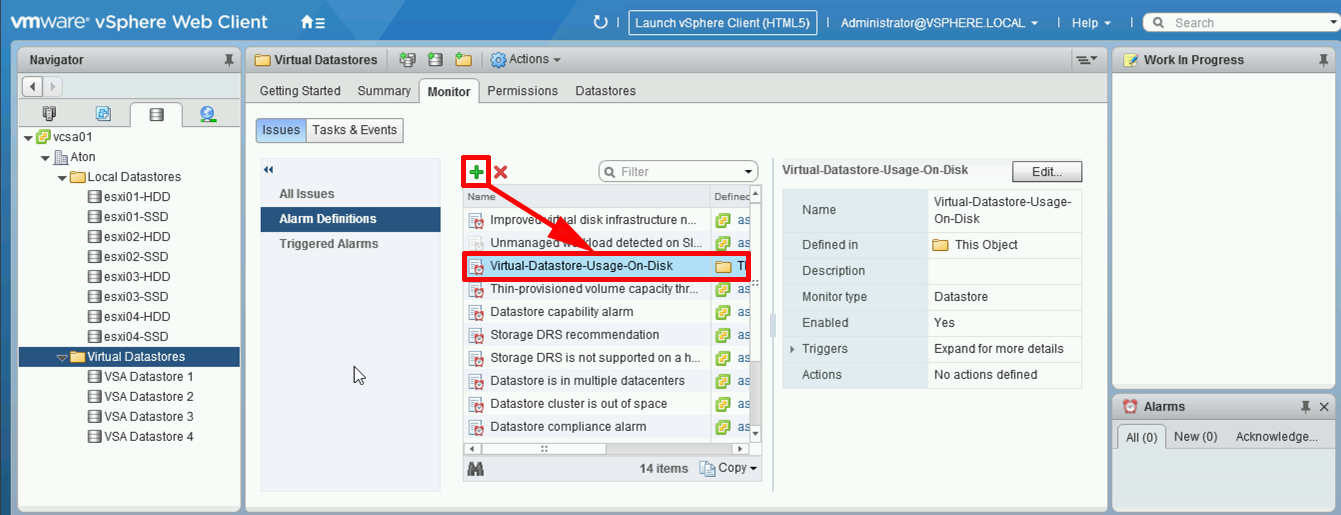Pin the Navigator panel

click(229, 60)
